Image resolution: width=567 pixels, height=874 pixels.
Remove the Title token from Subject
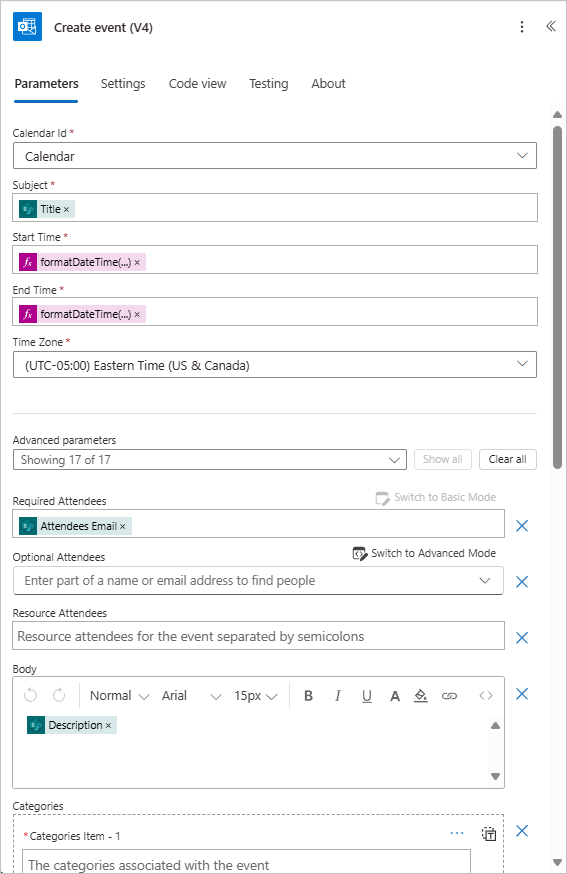pyautogui.click(x=66, y=210)
